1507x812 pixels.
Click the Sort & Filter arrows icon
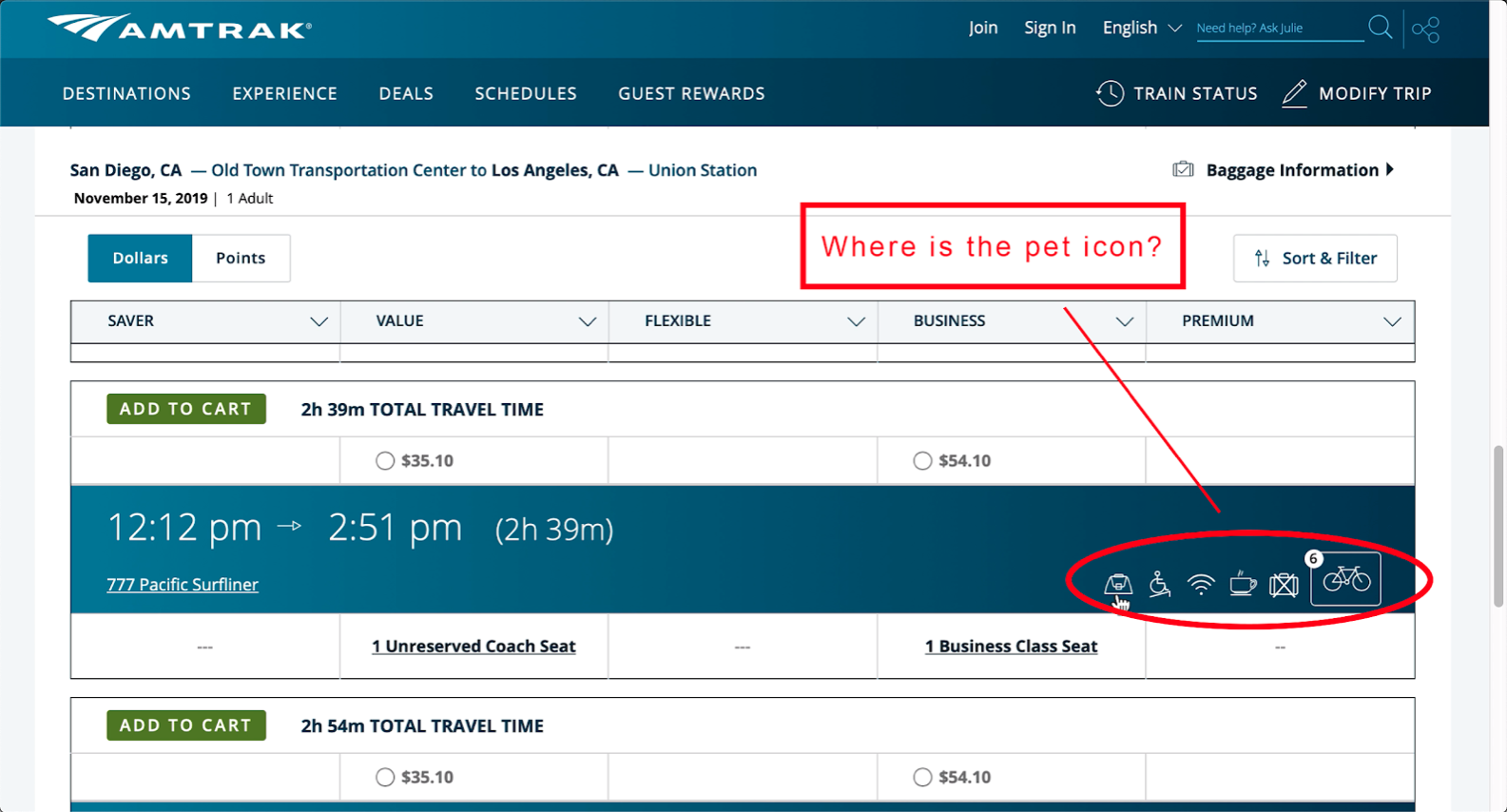[x=1262, y=258]
